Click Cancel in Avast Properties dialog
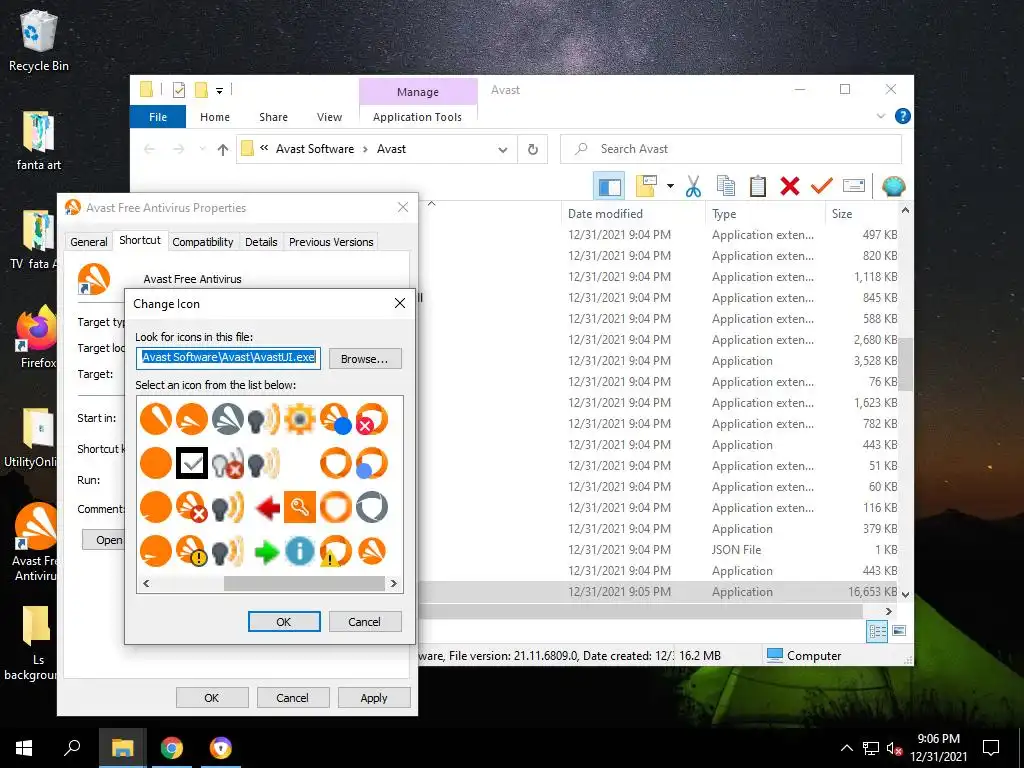The image size is (1024, 768). (x=293, y=697)
